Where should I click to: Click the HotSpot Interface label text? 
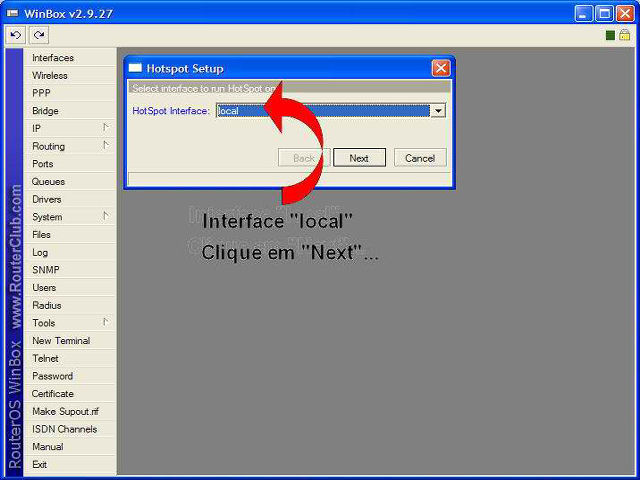(171, 111)
